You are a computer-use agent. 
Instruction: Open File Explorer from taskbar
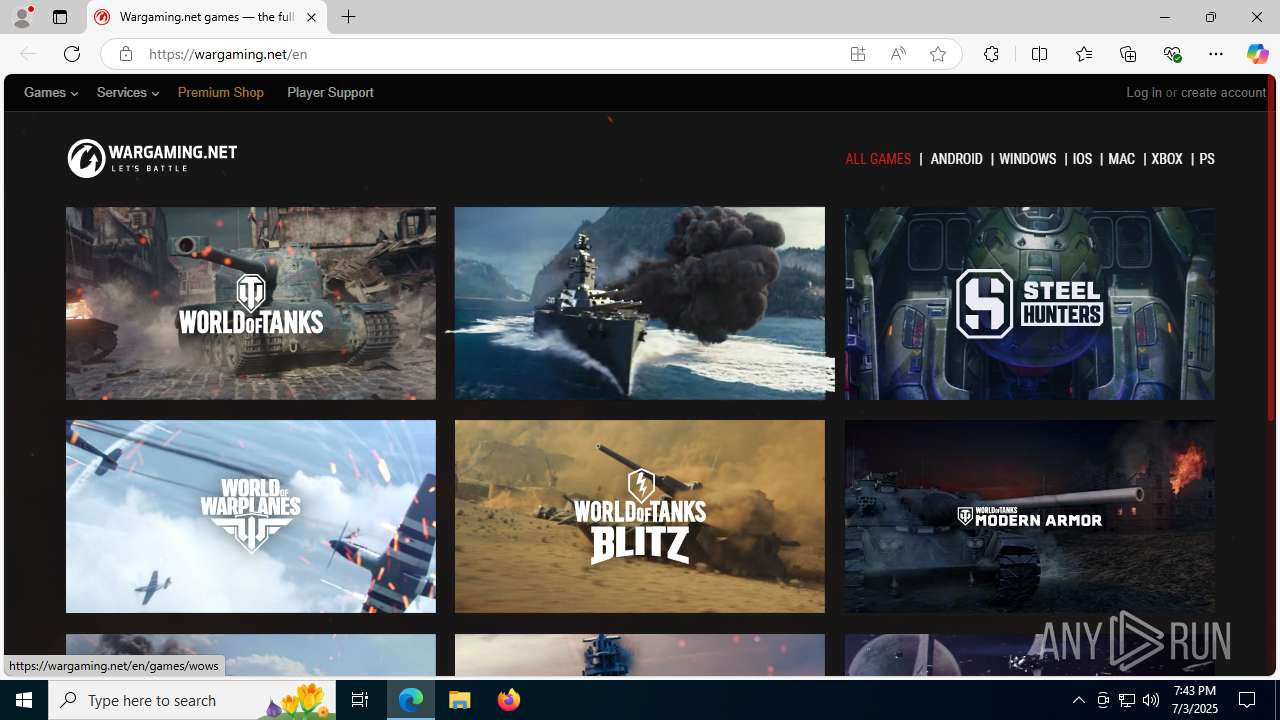click(x=460, y=700)
